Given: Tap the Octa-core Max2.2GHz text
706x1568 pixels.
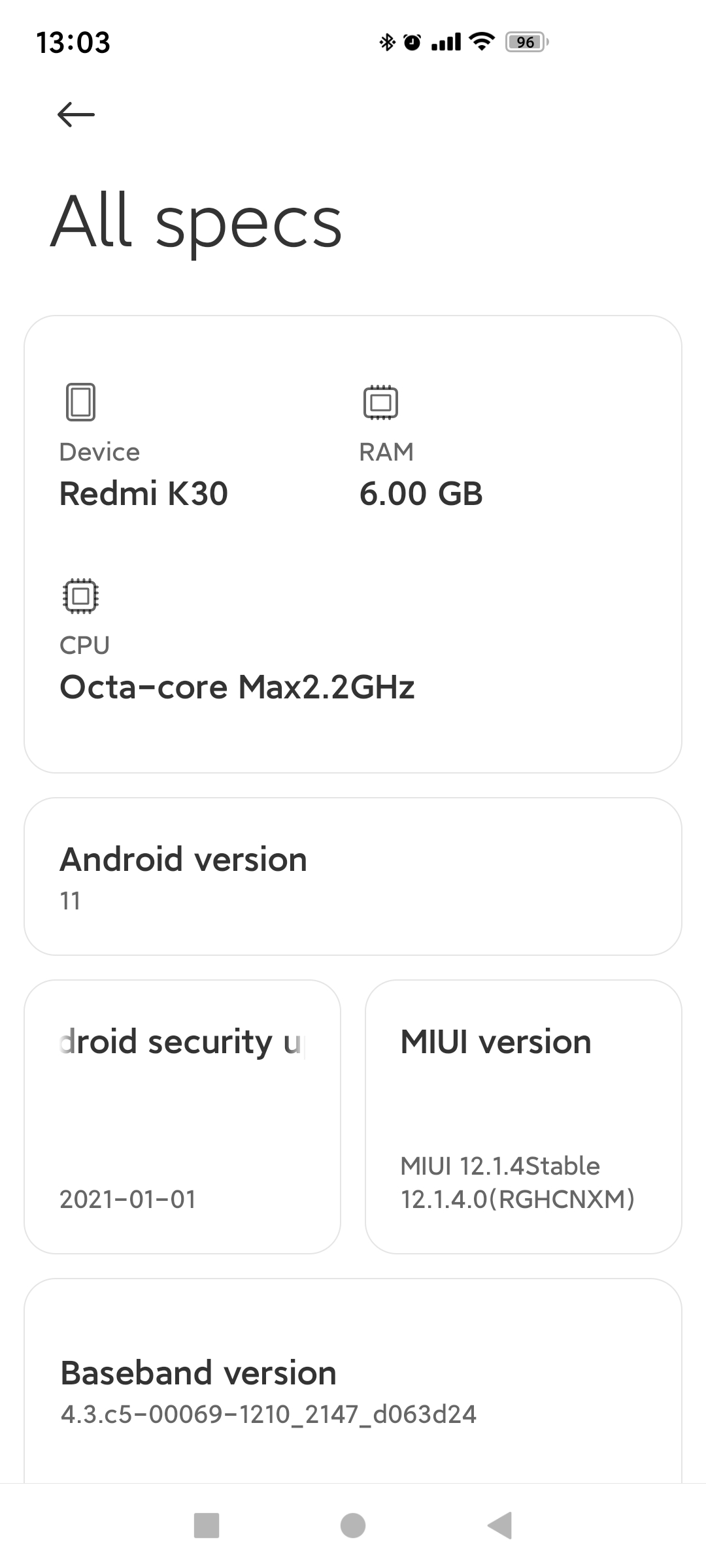Looking at the screenshot, I should [237, 687].
